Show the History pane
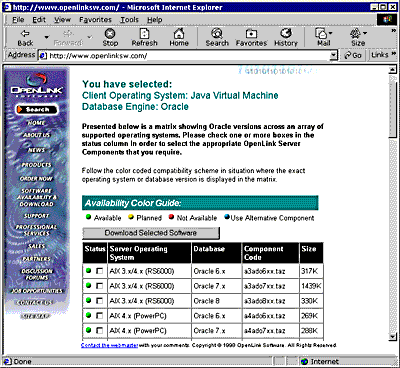 [x=286, y=37]
